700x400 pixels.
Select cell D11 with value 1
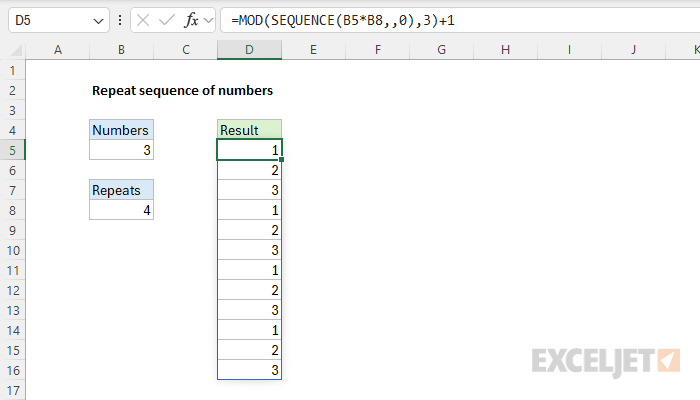pyautogui.click(x=249, y=270)
